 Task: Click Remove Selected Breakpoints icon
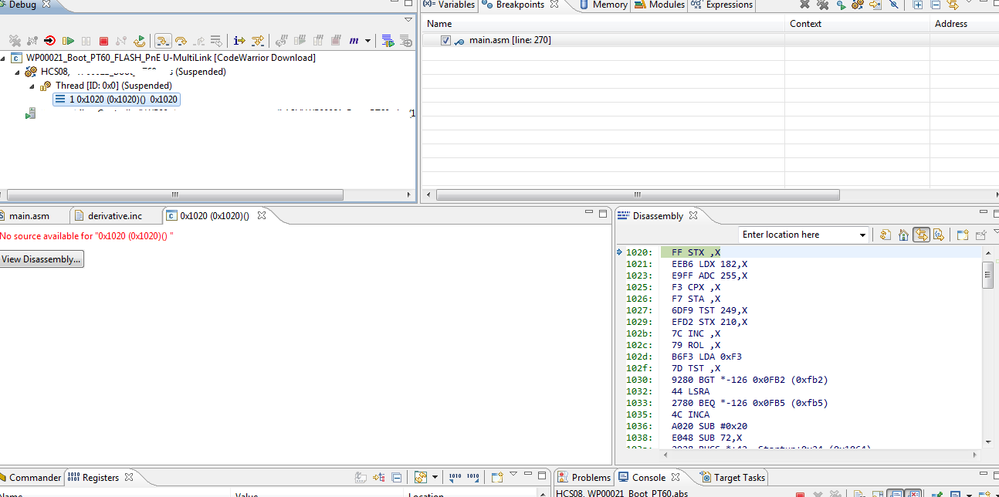click(805, 4)
